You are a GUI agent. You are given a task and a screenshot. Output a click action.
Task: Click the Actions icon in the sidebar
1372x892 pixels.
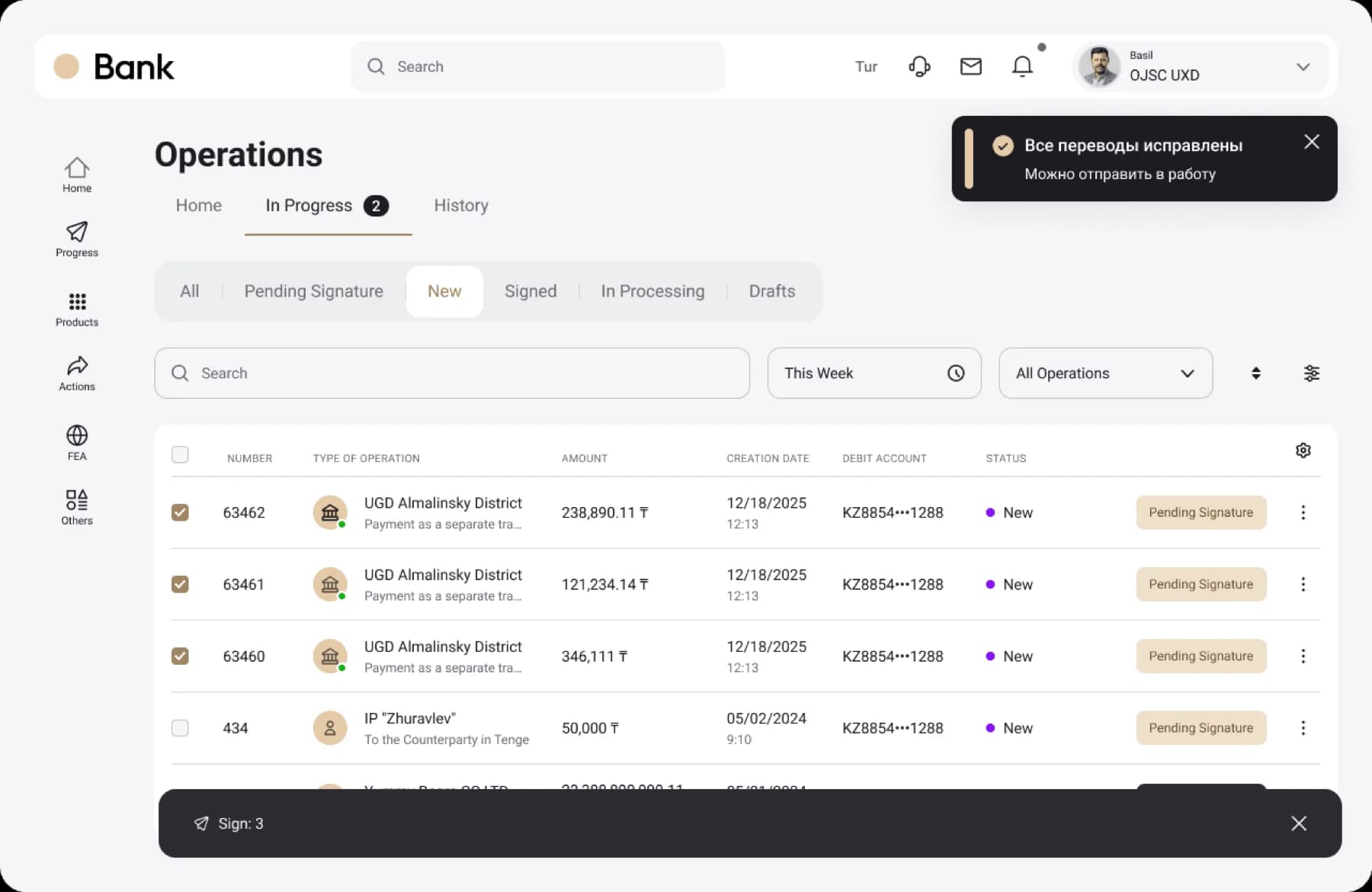pyautogui.click(x=76, y=372)
